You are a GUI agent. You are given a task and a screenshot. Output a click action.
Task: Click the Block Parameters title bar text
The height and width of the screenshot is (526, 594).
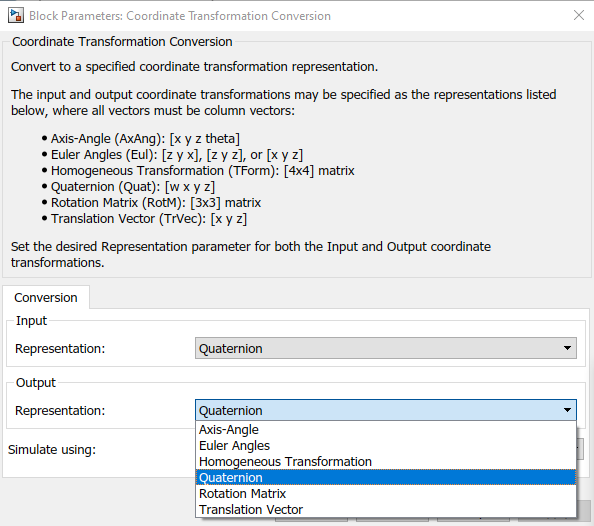(x=180, y=16)
